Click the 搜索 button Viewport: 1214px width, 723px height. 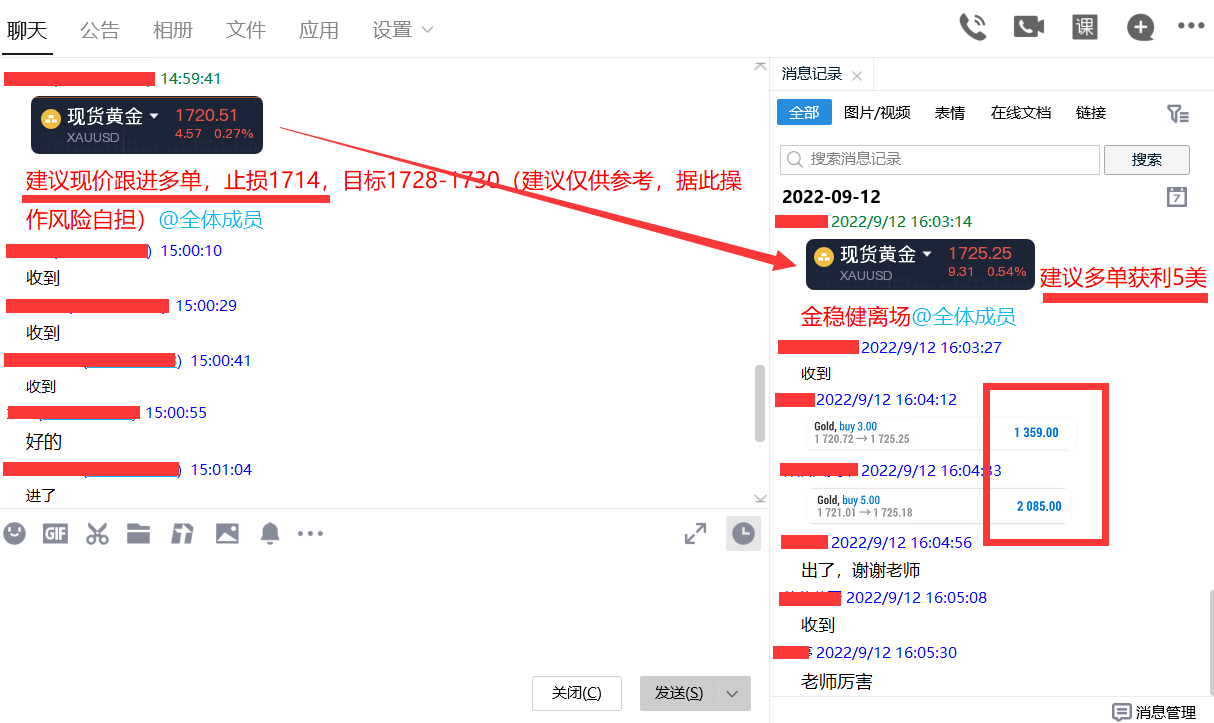point(1146,160)
